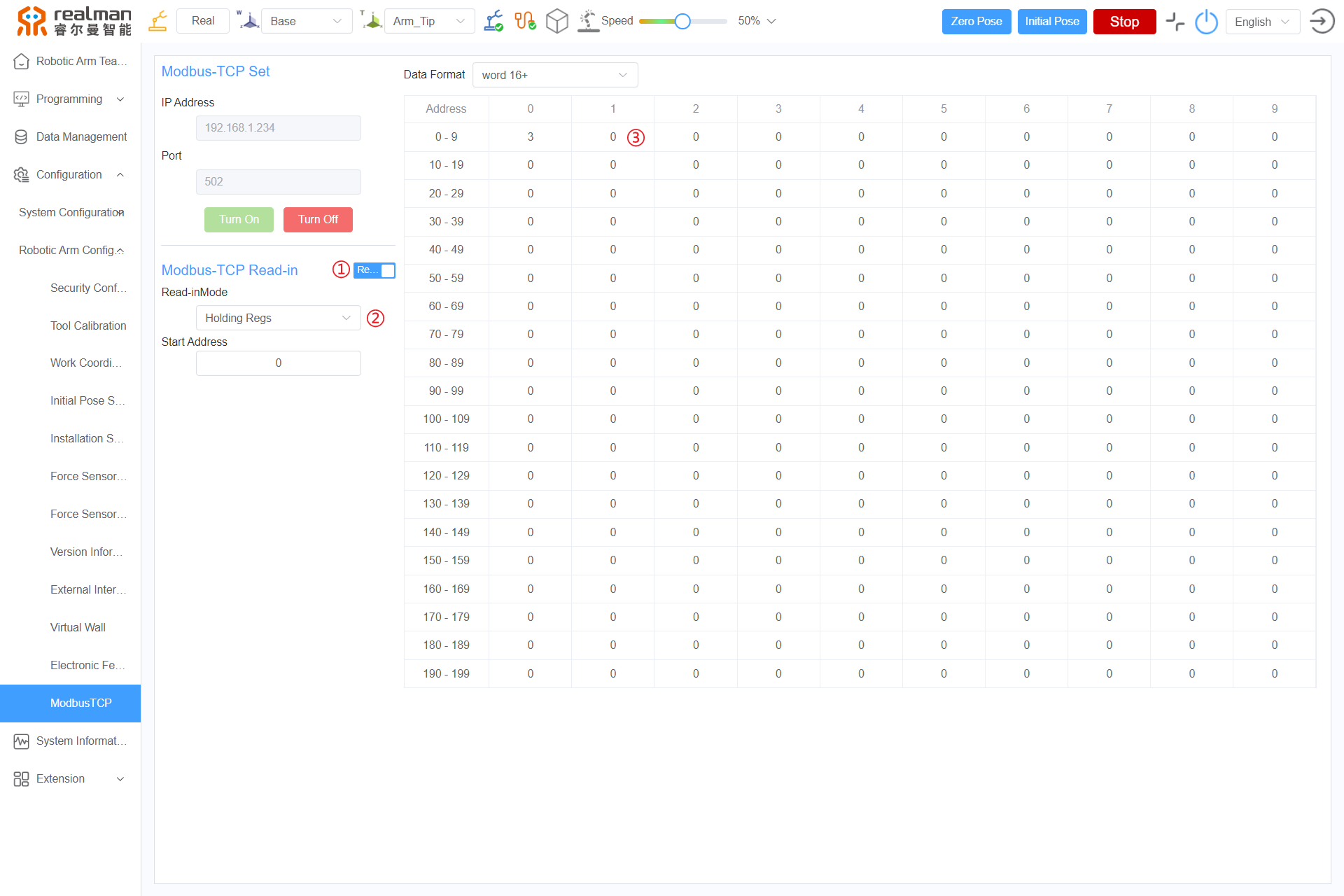Image resolution: width=1344 pixels, height=896 pixels.
Task: Click the orange cable connection status icon
Action: (x=525, y=21)
